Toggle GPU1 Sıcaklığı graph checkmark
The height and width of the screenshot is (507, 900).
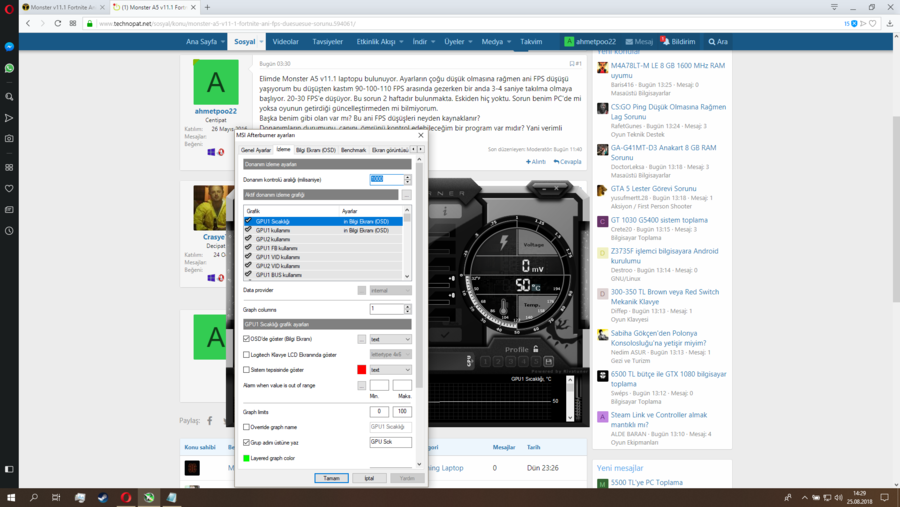[248, 221]
